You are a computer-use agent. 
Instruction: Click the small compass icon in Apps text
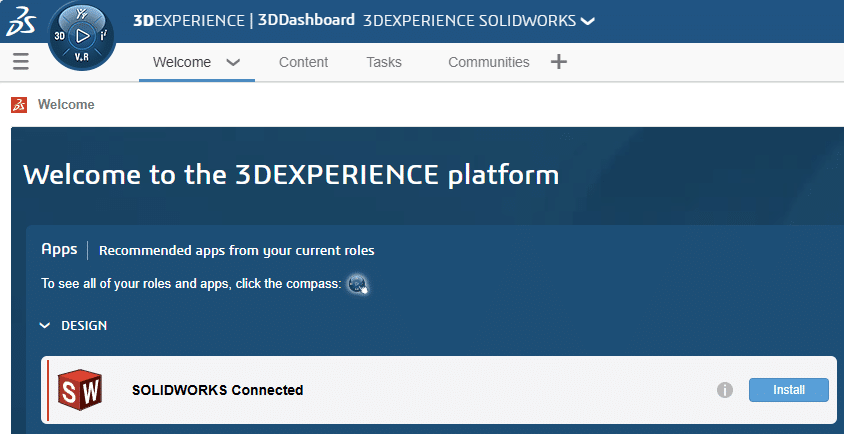357,284
